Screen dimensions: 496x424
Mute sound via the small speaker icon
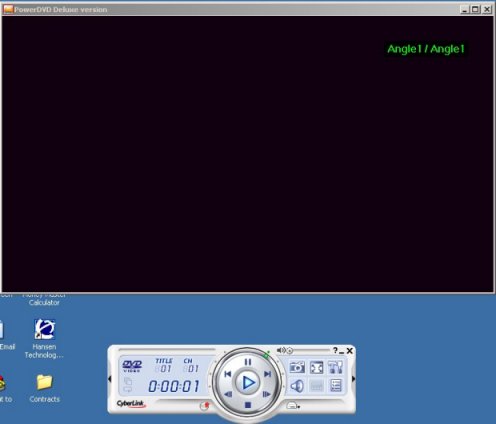click(x=281, y=350)
